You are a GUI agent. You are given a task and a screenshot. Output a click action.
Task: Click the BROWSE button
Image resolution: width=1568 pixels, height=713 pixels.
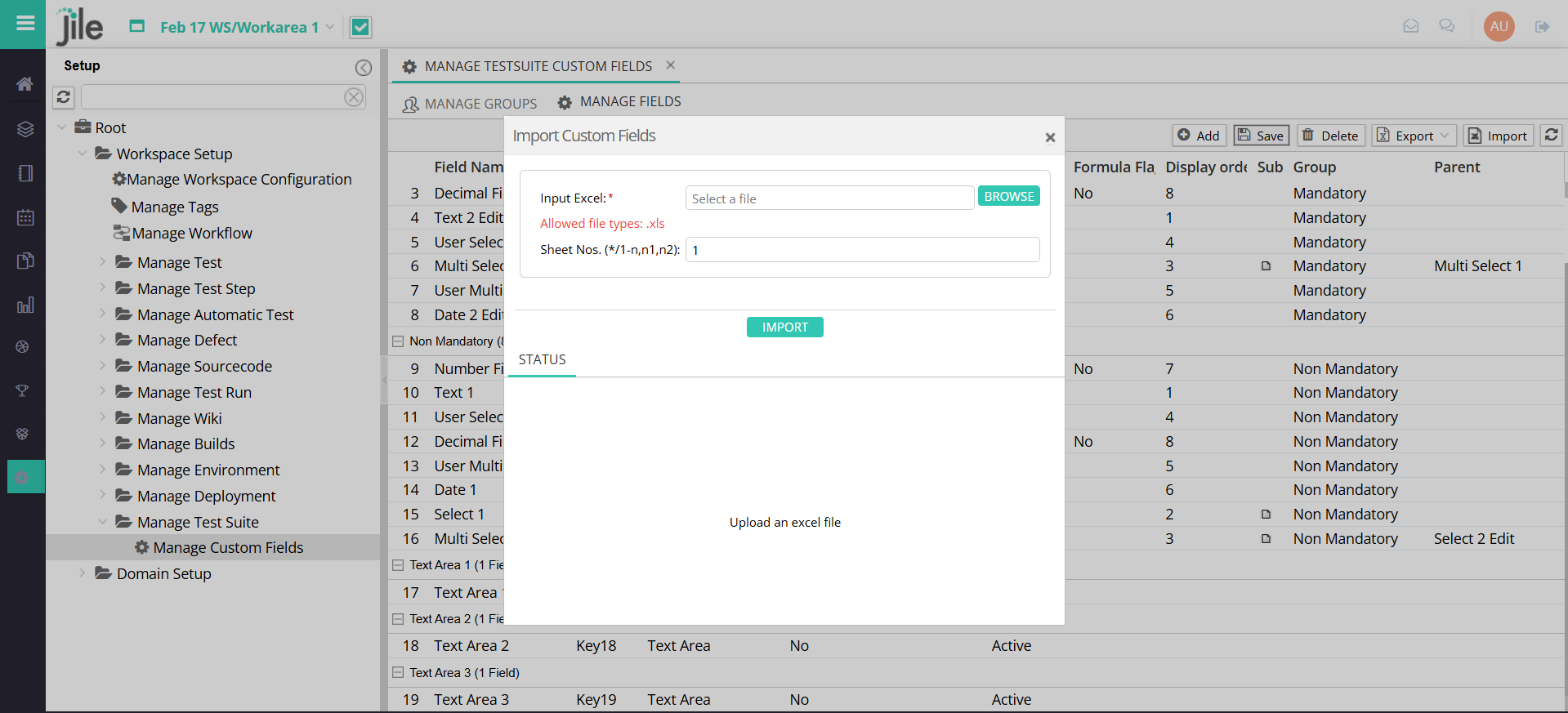point(1008,197)
